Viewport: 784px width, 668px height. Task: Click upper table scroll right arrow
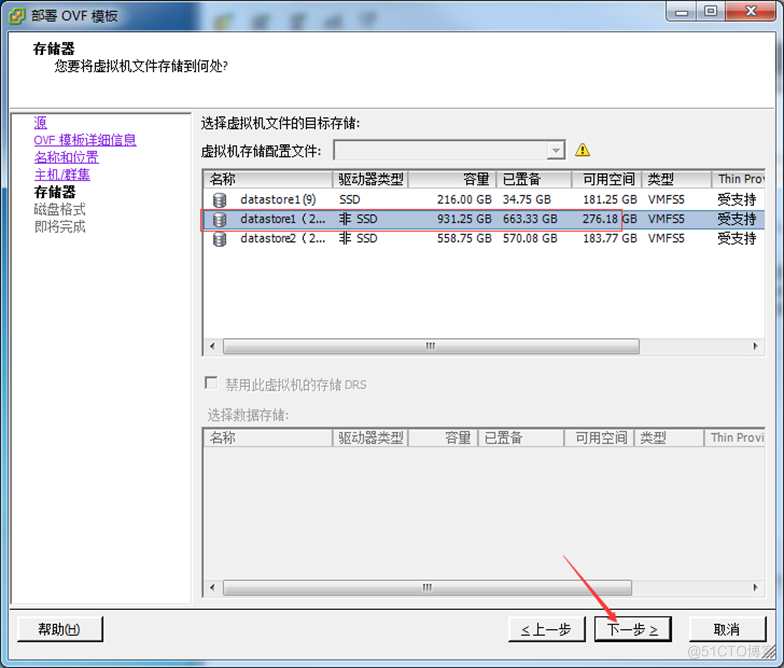pyautogui.click(x=755, y=346)
